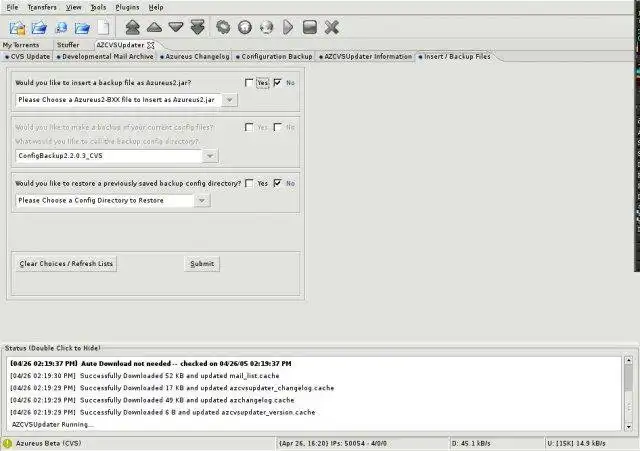Open the Config Directory to Restore dropdown
The height and width of the screenshot is (451, 640).
202,200
